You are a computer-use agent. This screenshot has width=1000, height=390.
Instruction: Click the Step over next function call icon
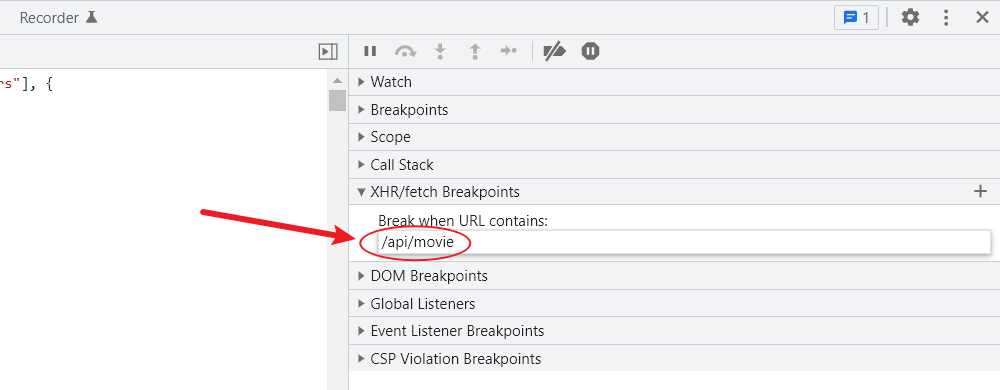[406, 51]
